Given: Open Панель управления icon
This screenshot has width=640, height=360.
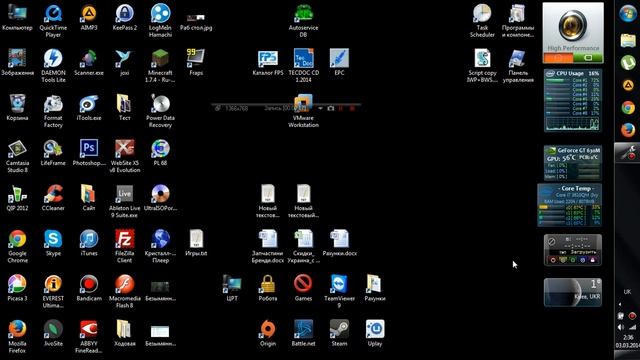Looking at the screenshot, I should (x=518, y=65).
